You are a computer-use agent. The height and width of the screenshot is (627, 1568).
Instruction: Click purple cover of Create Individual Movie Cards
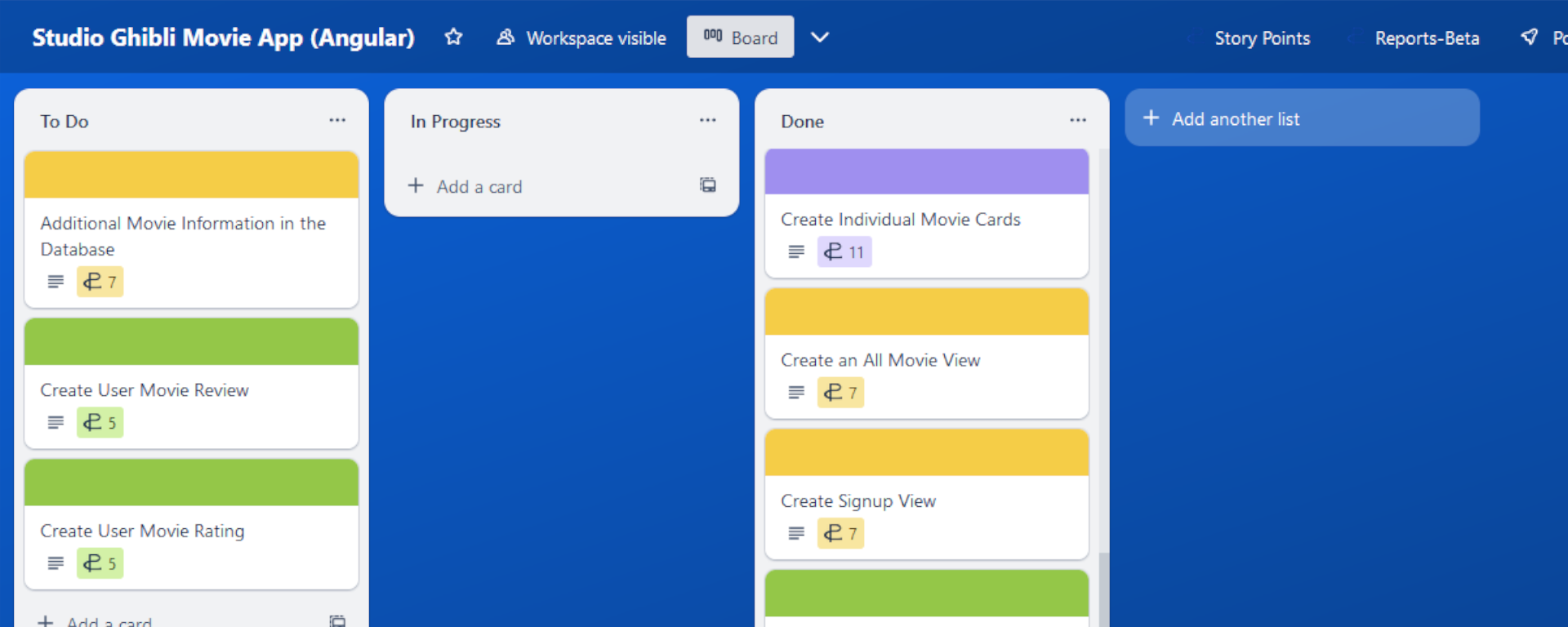927,171
